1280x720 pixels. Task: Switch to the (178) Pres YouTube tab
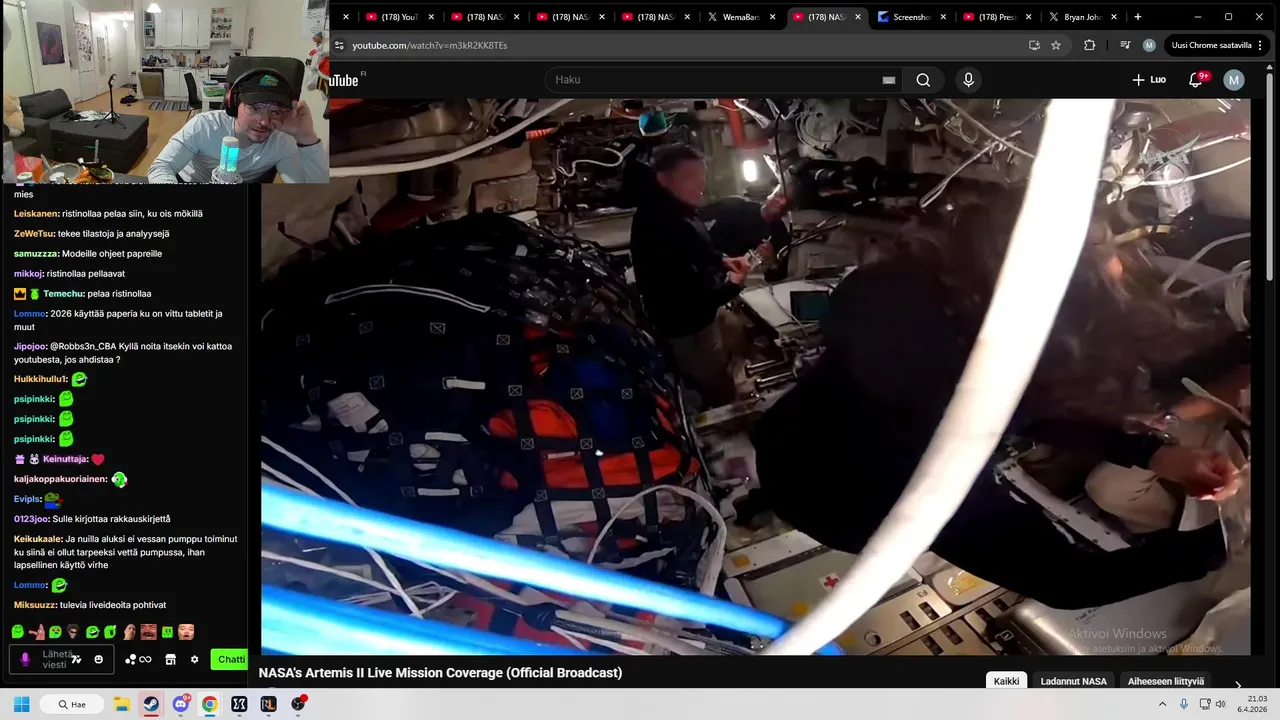point(996,17)
